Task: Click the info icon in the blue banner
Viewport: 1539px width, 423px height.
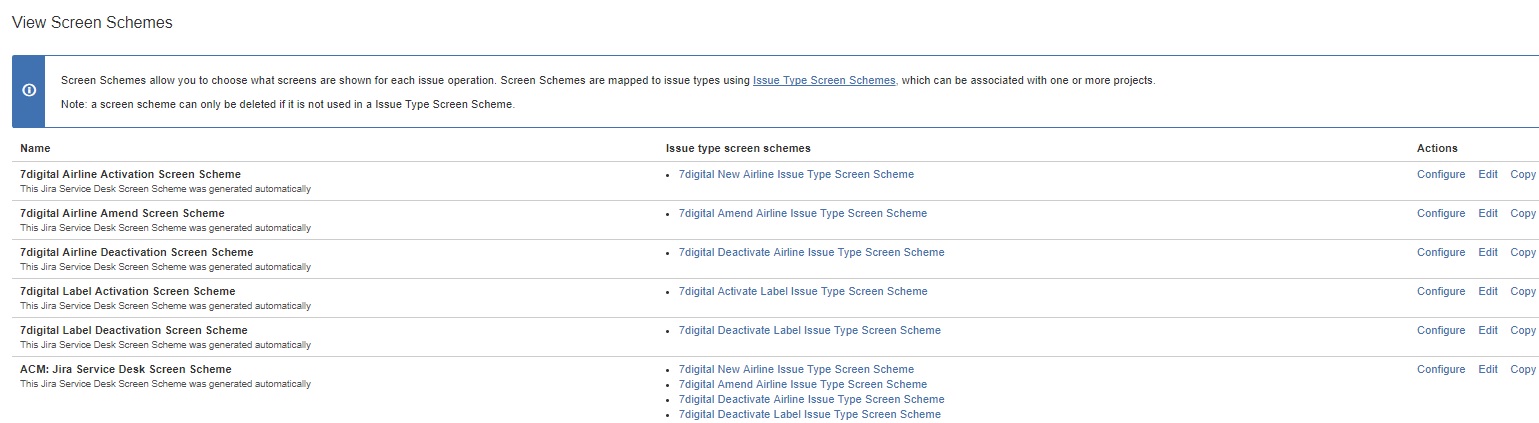Action: [x=29, y=91]
